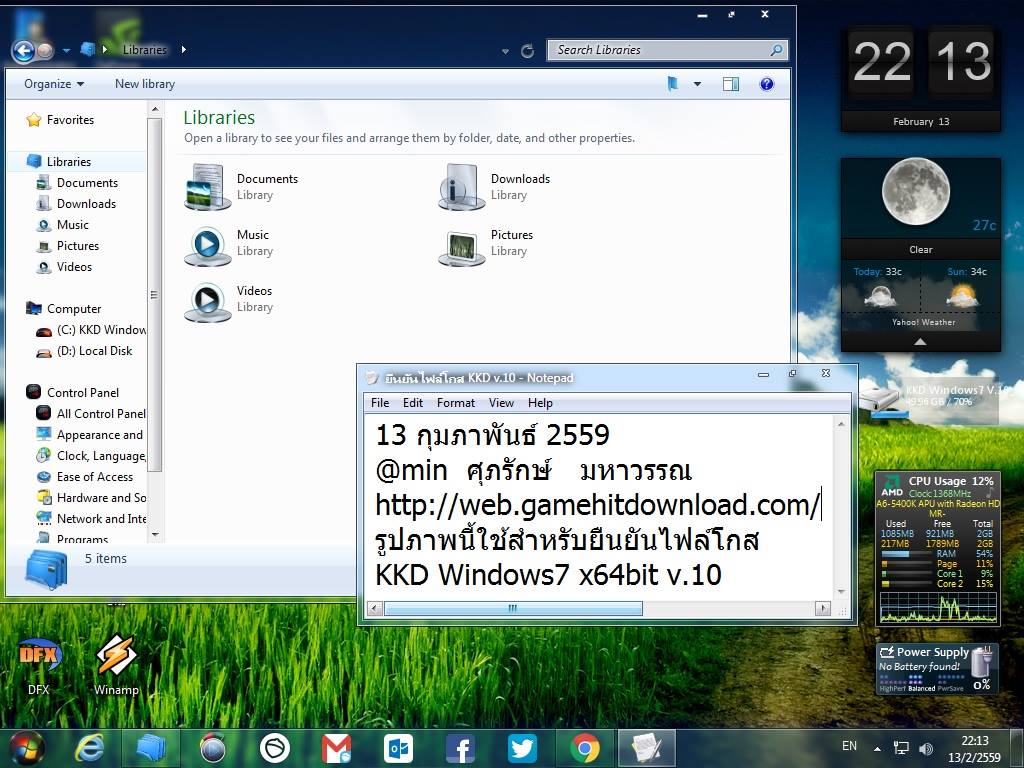Image resolution: width=1024 pixels, height=768 pixels.
Task: Open Twitter taskbar icon
Action: click(x=522, y=748)
